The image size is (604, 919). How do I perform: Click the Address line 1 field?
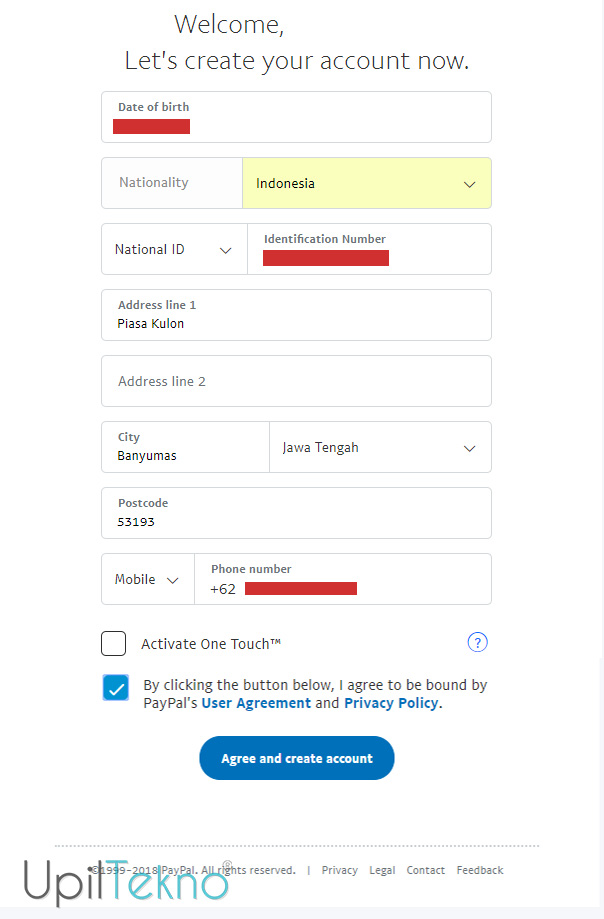(x=296, y=315)
